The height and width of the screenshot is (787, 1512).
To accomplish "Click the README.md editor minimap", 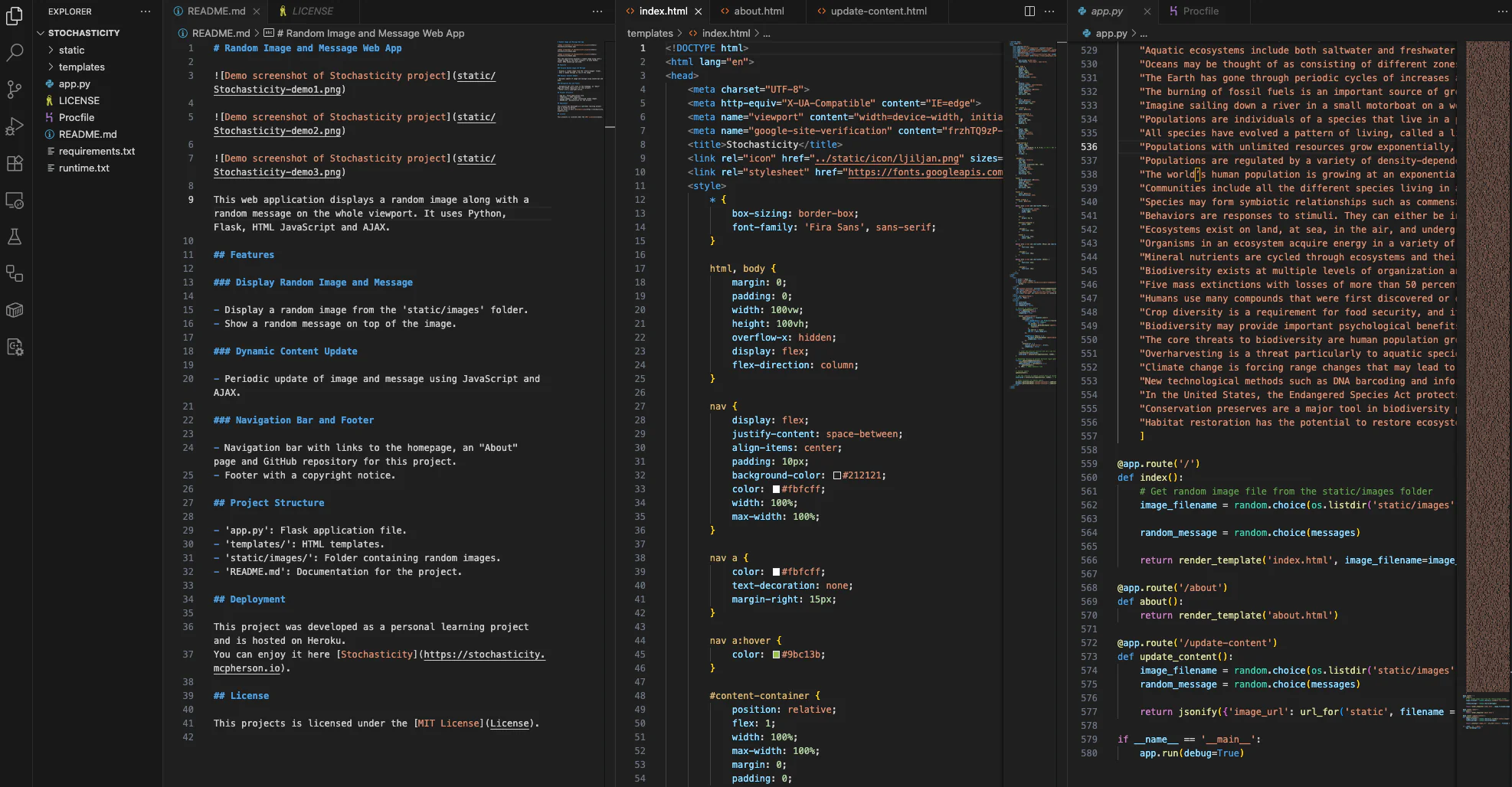I will pyautogui.click(x=580, y=80).
